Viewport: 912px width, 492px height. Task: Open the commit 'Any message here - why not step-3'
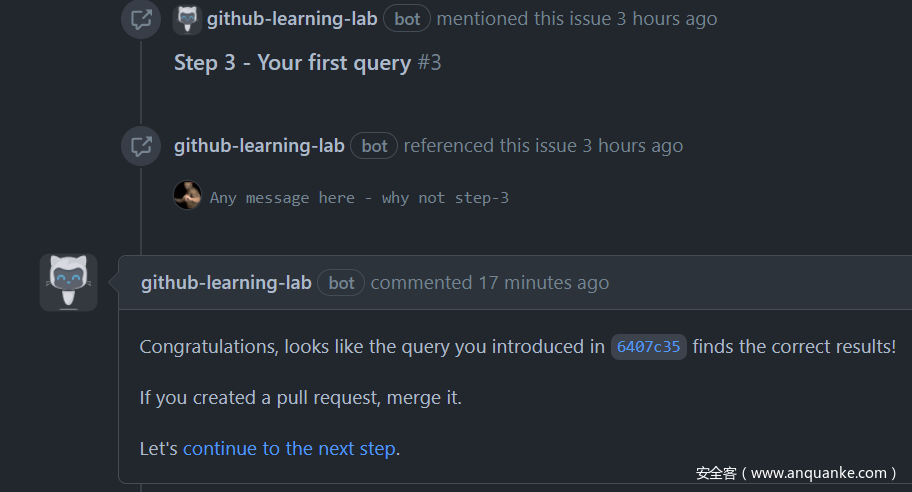(x=359, y=198)
